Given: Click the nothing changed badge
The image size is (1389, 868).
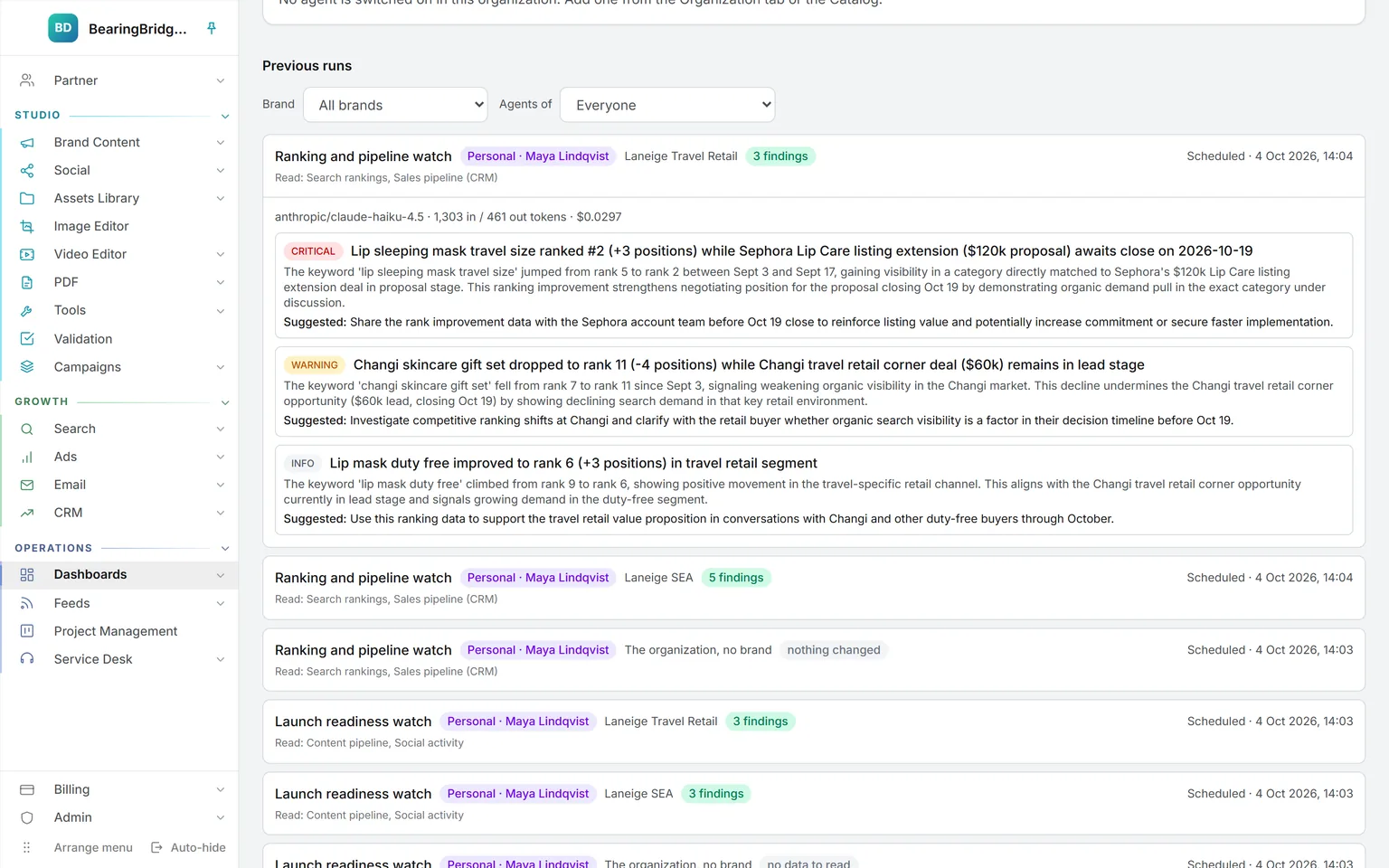Looking at the screenshot, I should [x=834, y=650].
